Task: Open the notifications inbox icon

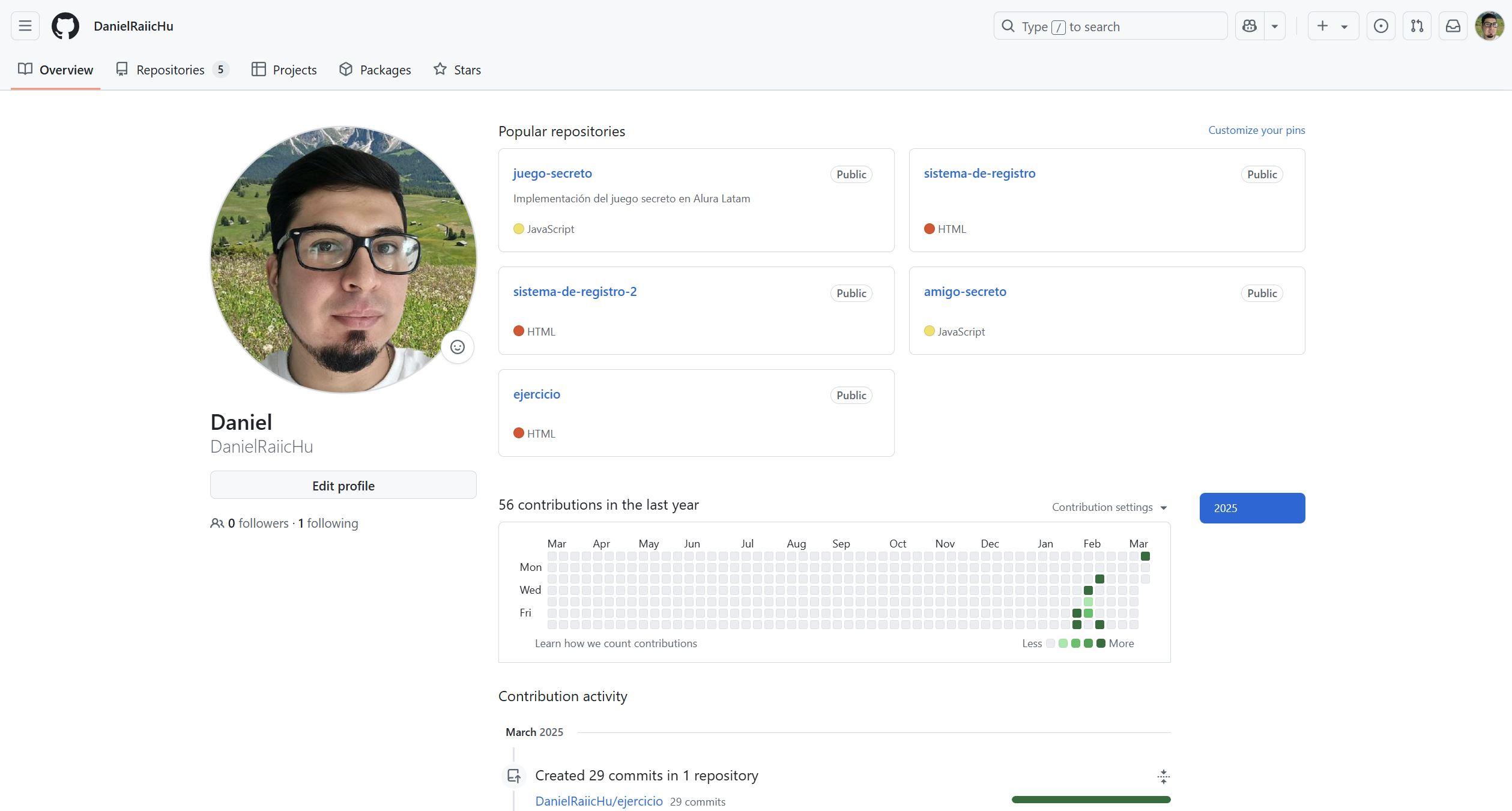Action: click(x=1453, y=26)
